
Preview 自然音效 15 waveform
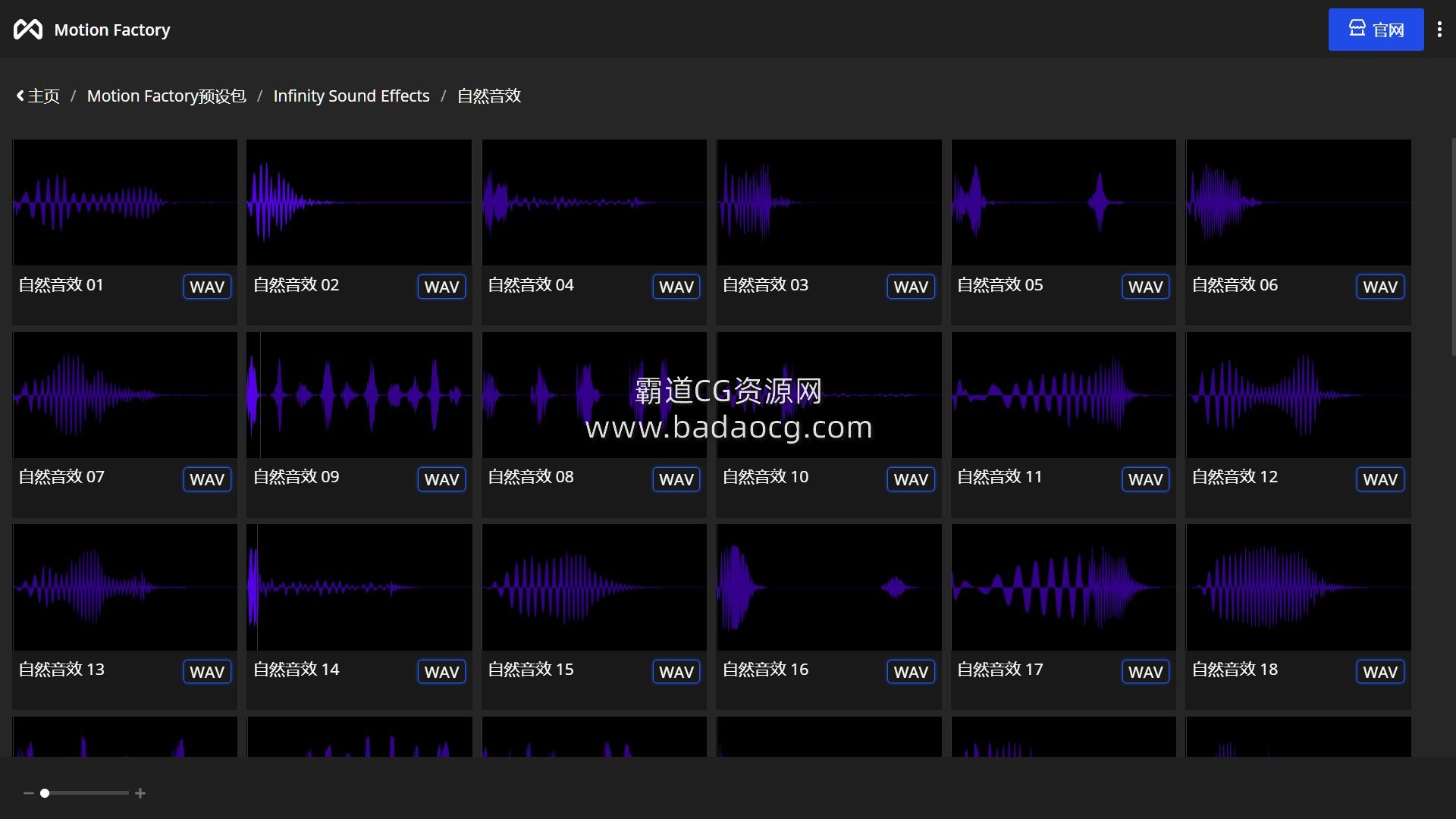coord(595,588)
